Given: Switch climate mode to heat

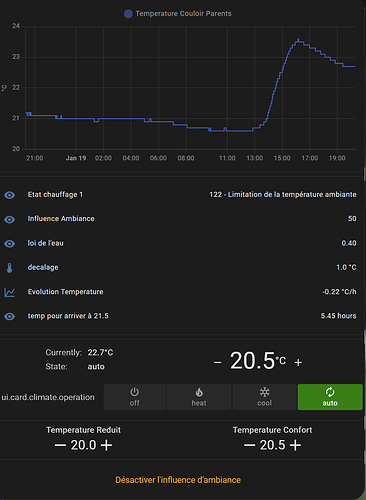Looking at the screenshot, I should pyautogui.click(x=199, y=397).
